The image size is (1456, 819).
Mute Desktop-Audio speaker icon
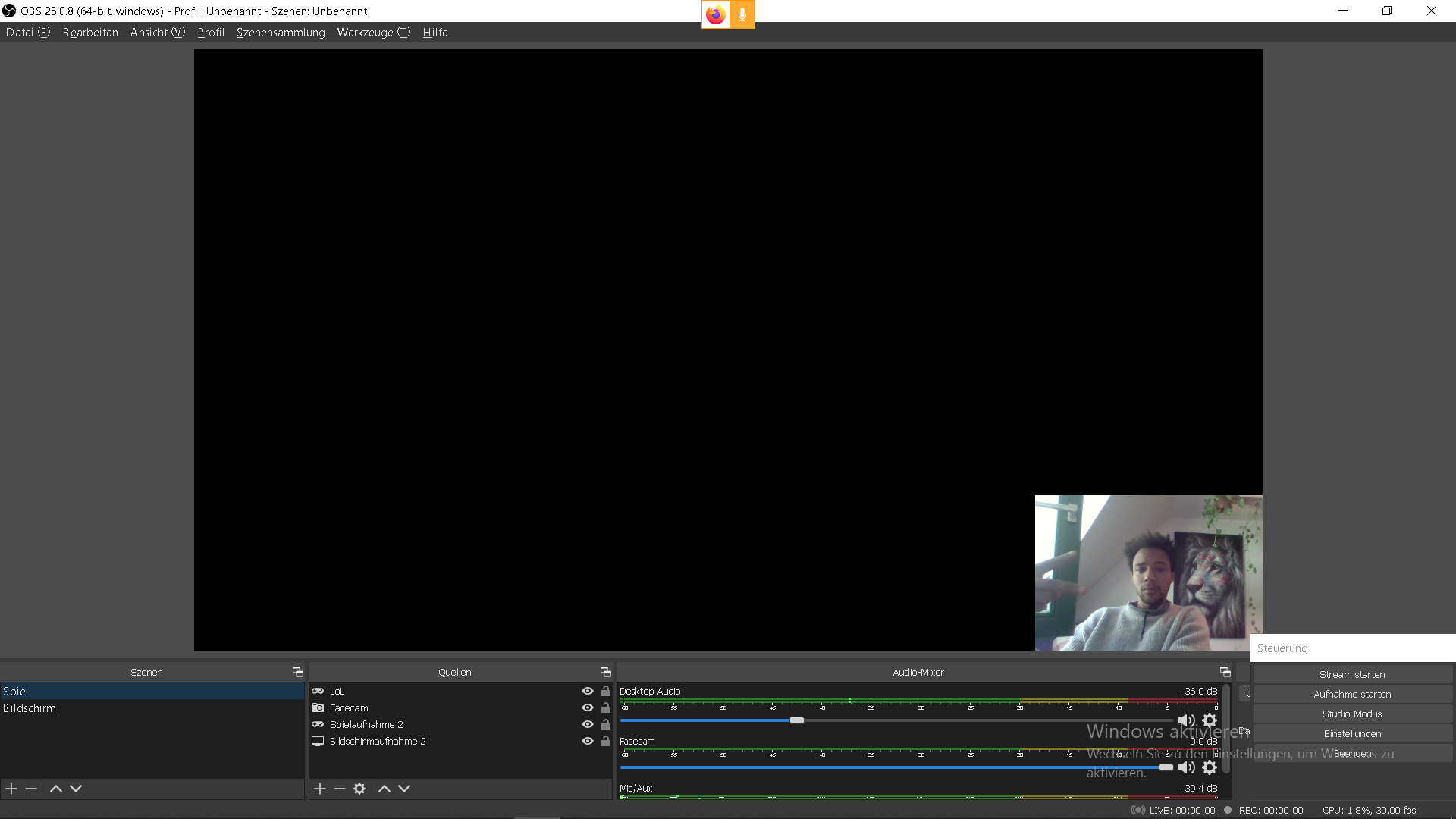click(1186, 720)
